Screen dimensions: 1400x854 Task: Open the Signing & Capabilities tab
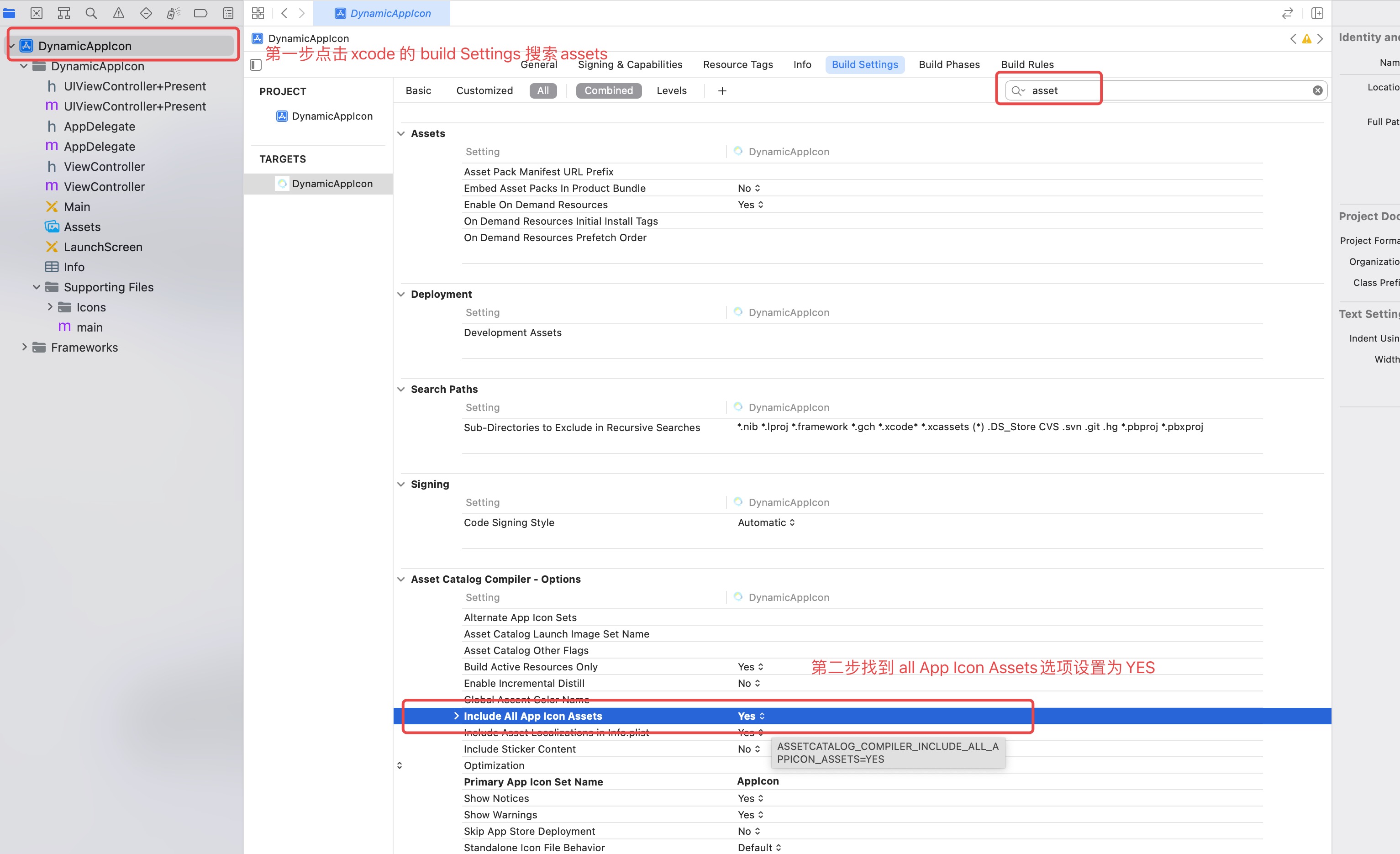point(630,64)
